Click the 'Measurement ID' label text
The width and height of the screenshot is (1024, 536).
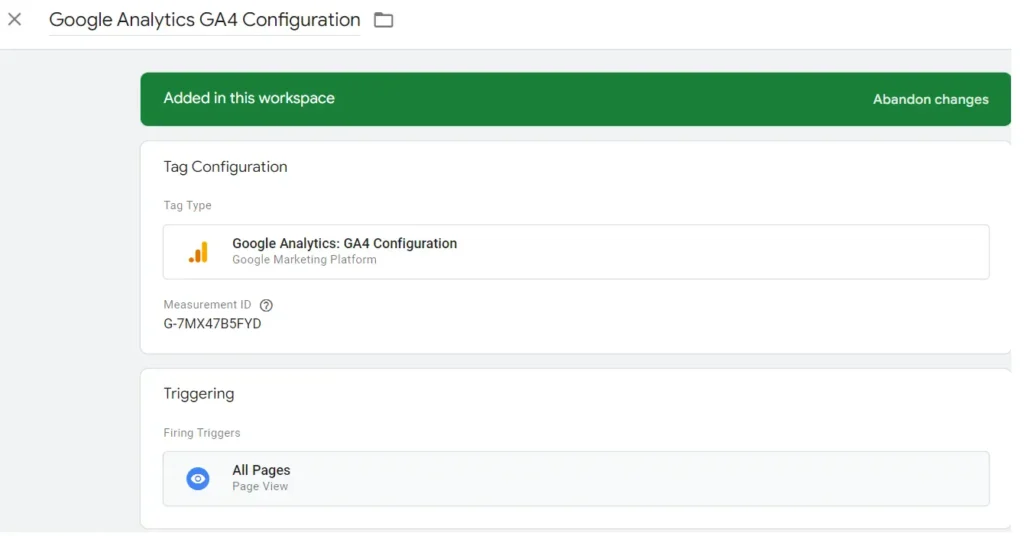(207, 305)
